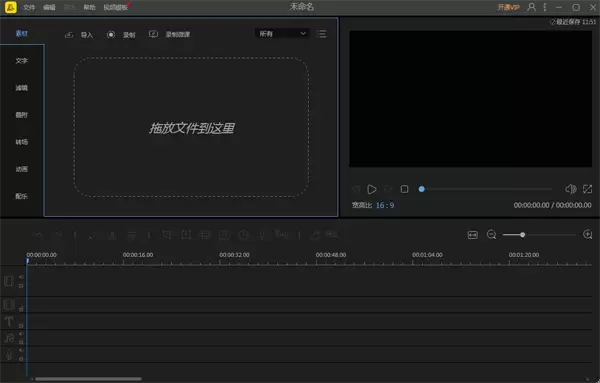
Task: Zoom in the timeline with plus magnifier
Action: (587, 234)
